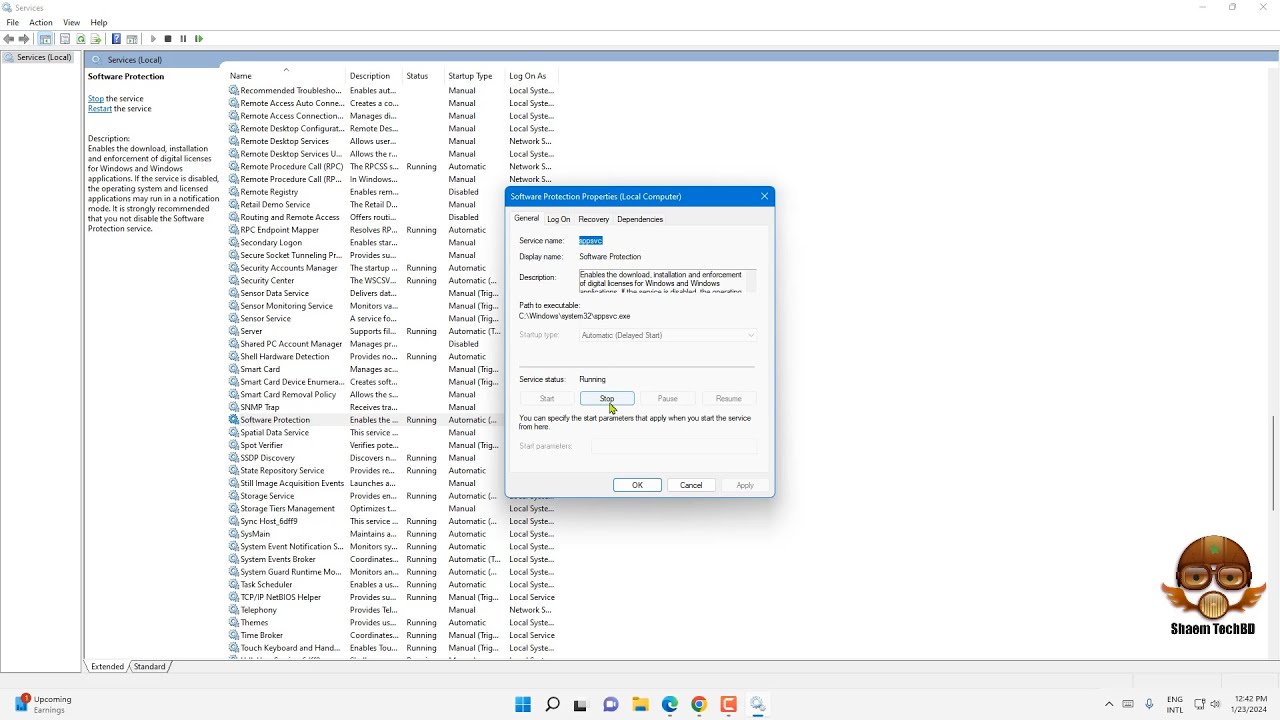Screen dimensions: 1280x720
Task: Toggle the Show/Hide Console Tree toolbar icon
Action: 45,39
